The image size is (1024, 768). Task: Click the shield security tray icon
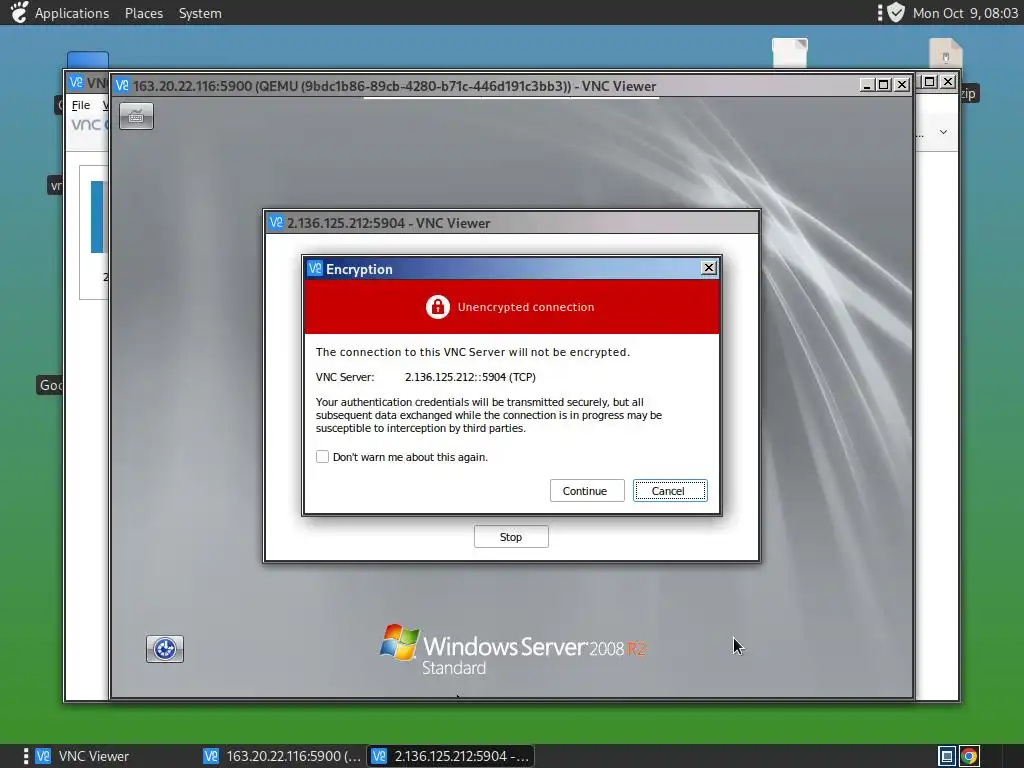tap(896, 12)
